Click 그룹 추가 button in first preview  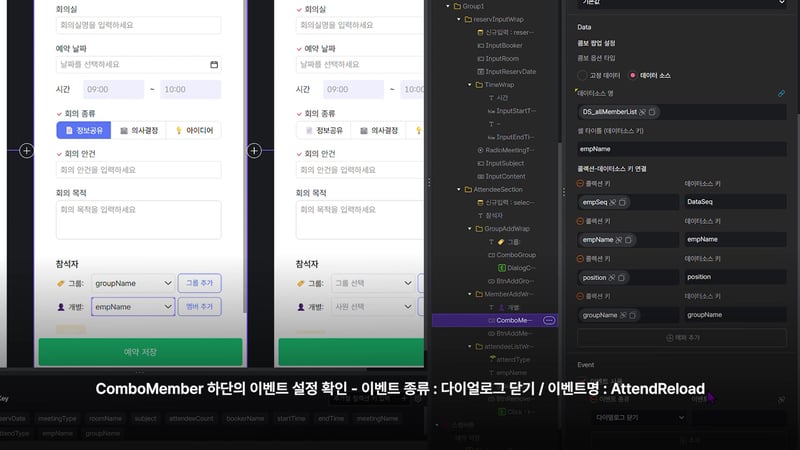(199, 283)
